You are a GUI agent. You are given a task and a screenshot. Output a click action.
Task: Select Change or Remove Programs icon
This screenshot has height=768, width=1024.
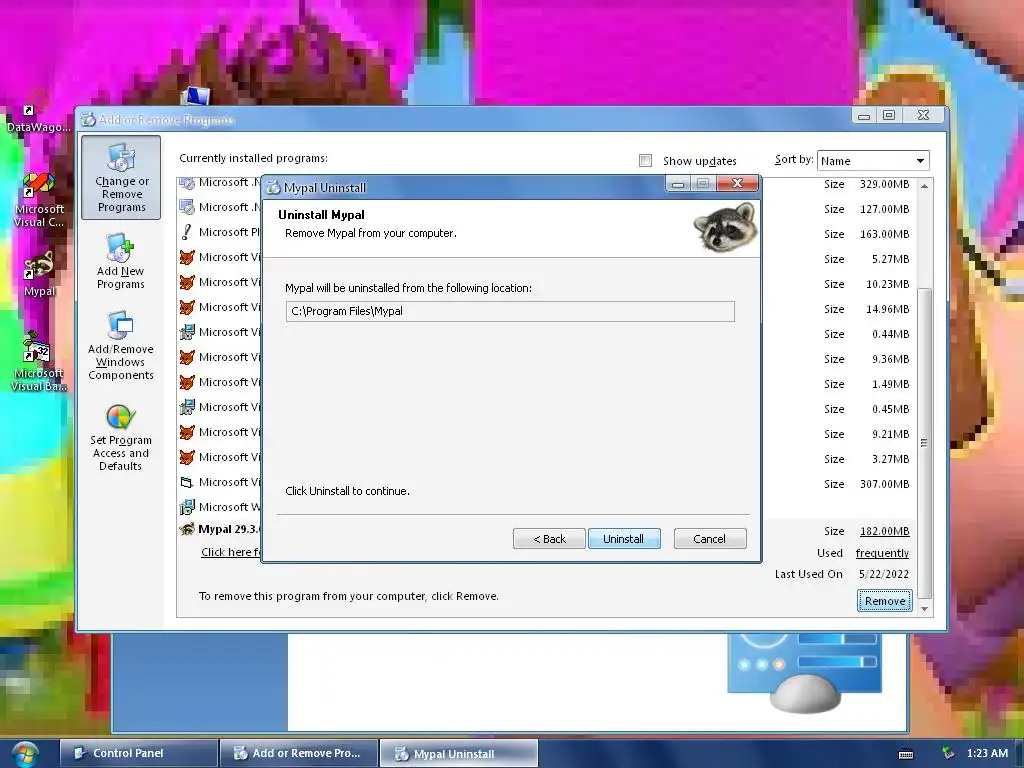pos(121,178)
